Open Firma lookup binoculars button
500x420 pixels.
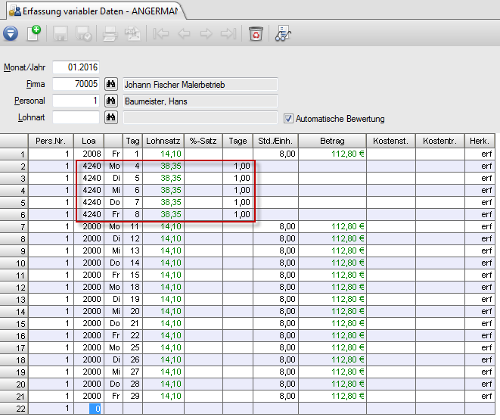111,84
